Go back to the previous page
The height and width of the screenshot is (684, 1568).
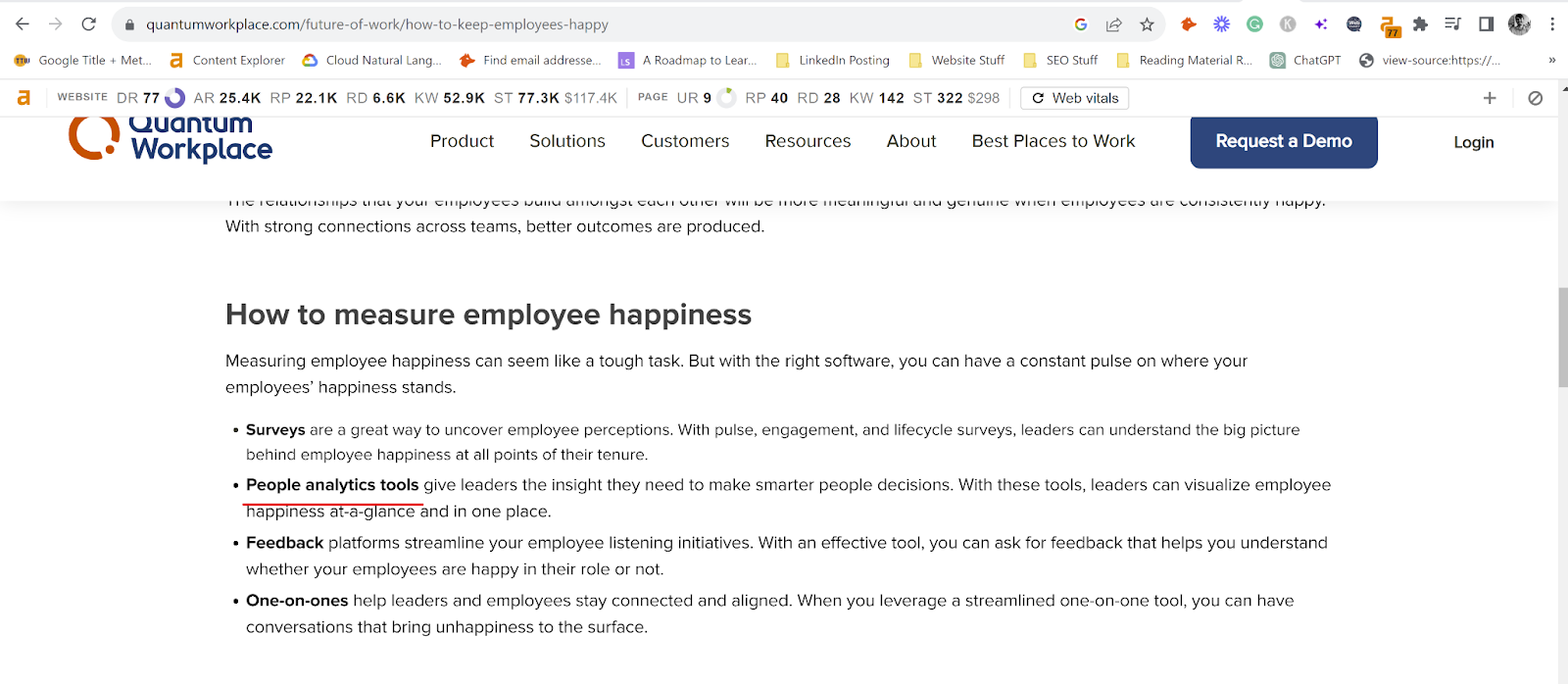(x=23, y=24)
